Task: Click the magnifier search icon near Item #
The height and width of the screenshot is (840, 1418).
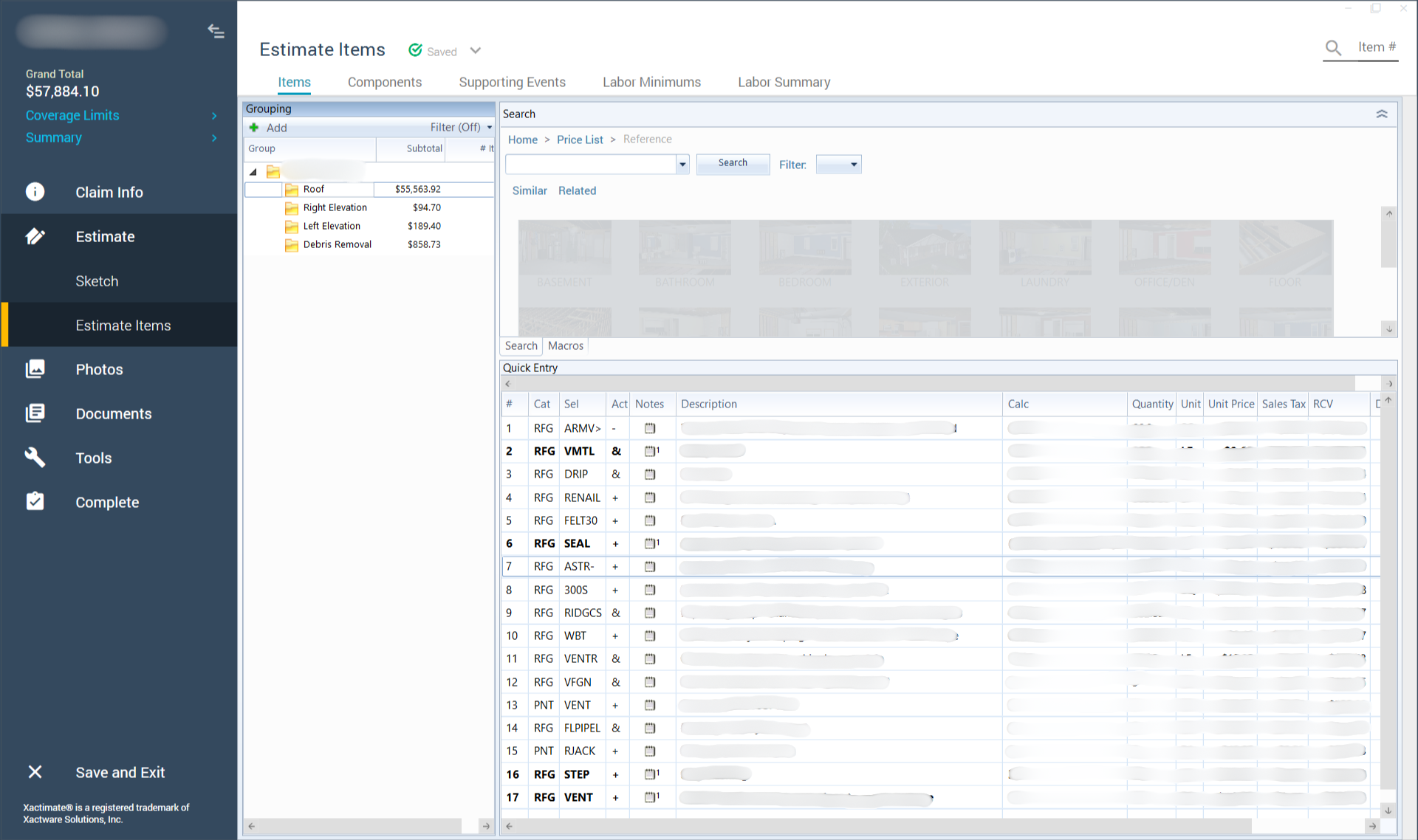Action: pyautogui.click(x=1333, y=48)
